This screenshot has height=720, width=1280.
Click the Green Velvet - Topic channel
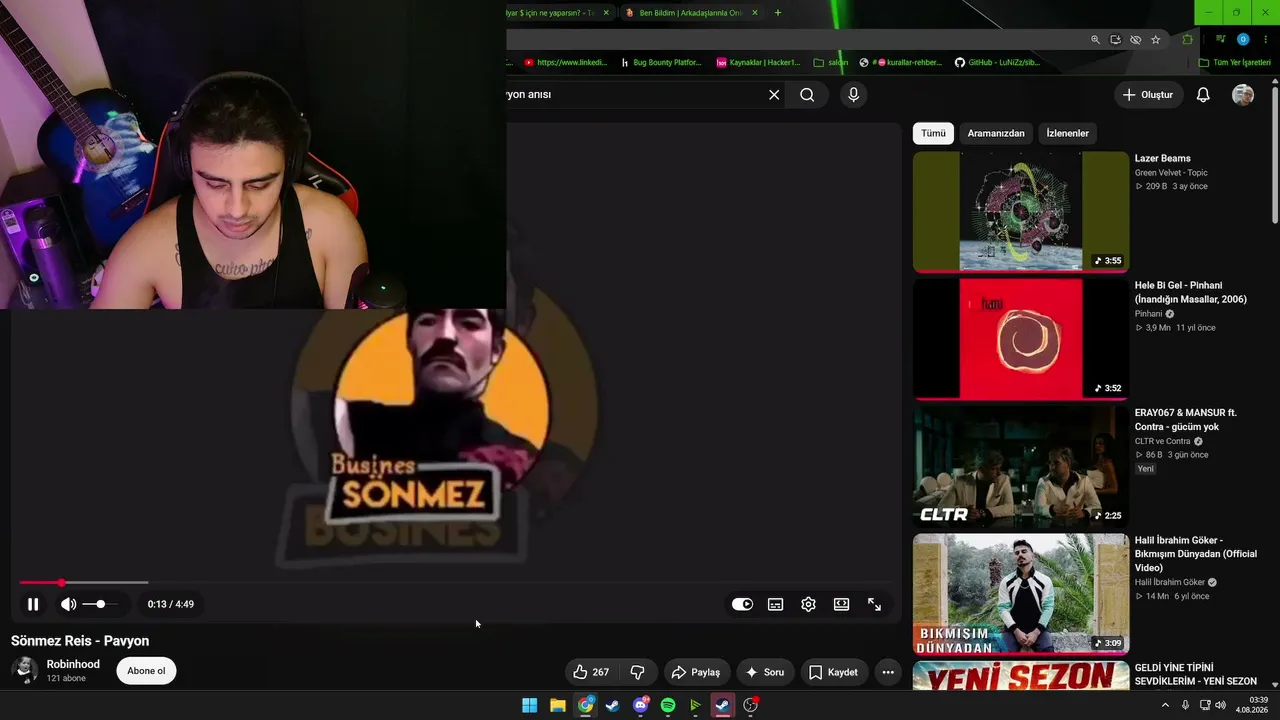(1171, 173)
